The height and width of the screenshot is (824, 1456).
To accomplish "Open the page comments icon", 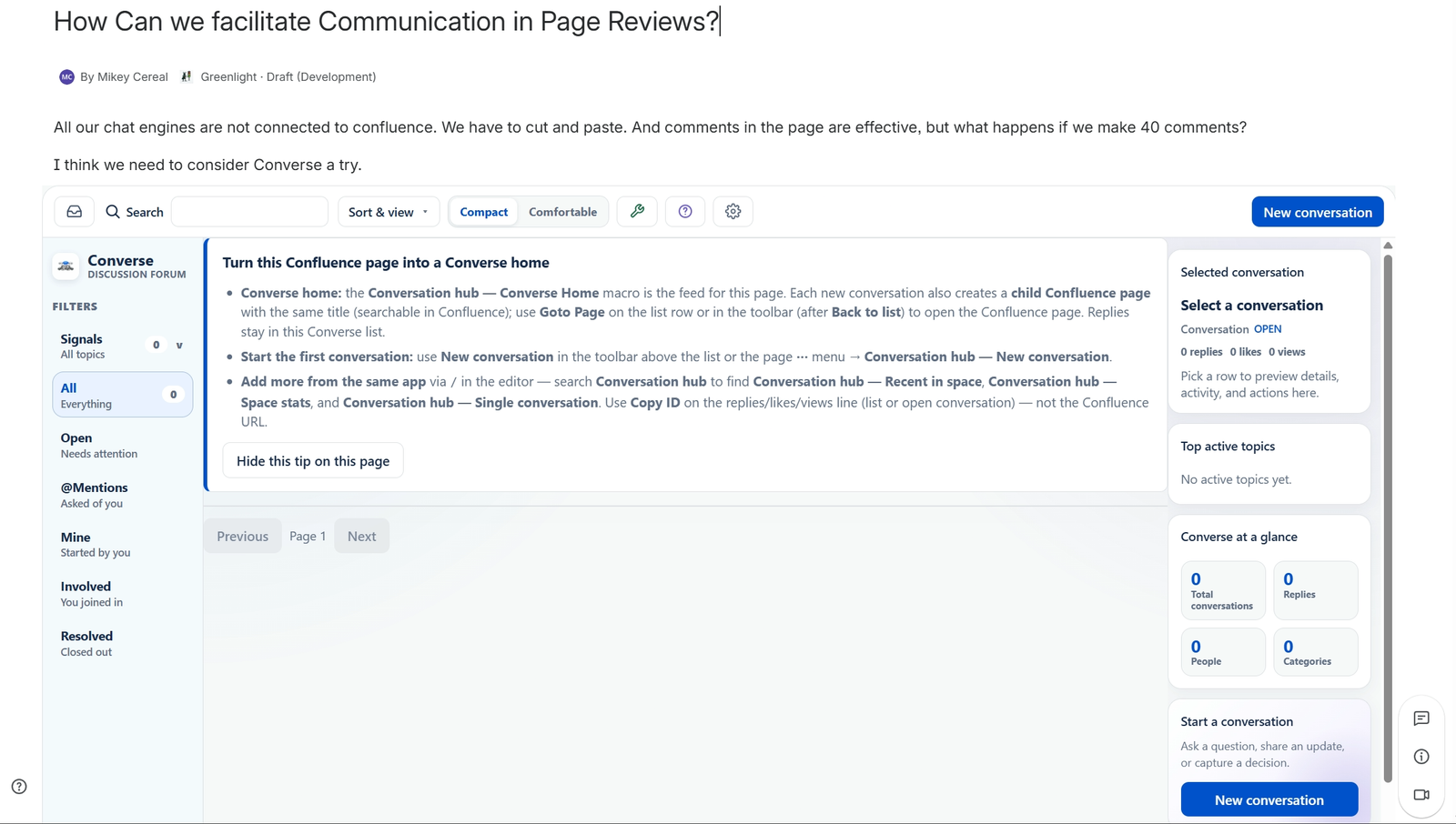I will click(x=1421, y=718).
